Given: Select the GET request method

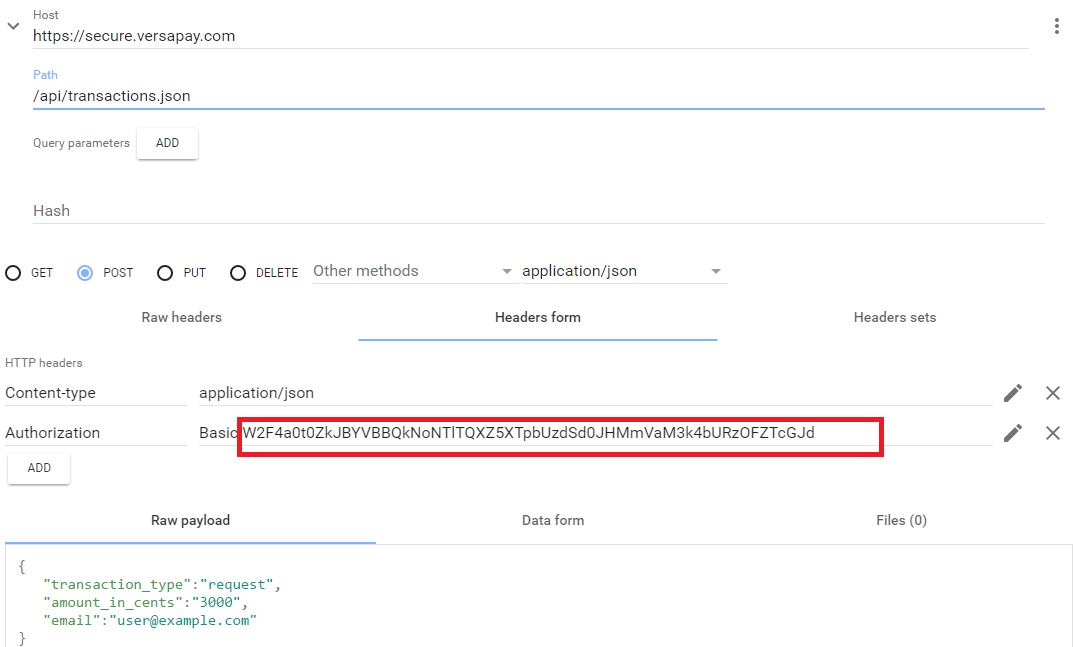Looking at the screenshot, I should [14, 272].
